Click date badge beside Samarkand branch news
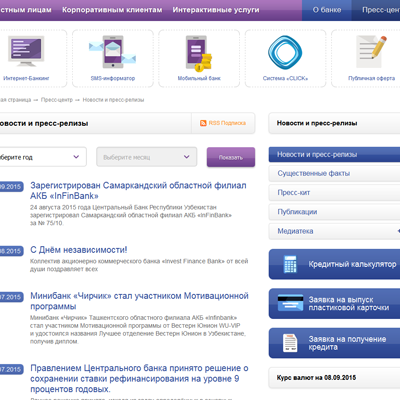The height and width of the screenshot is (400, 400). pos(12,187)
